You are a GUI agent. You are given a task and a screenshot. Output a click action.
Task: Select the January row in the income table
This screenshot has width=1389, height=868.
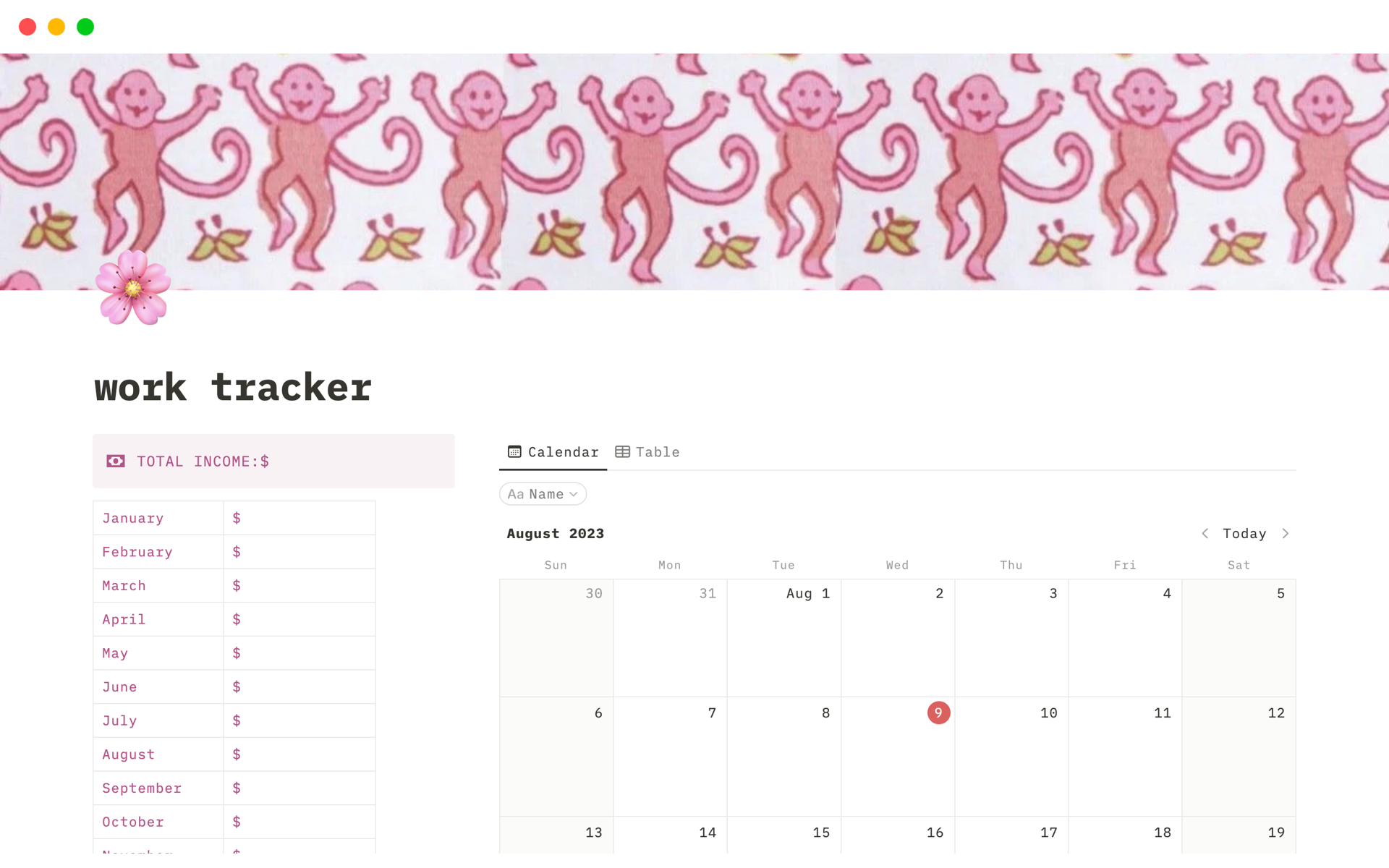click(132, 517)
